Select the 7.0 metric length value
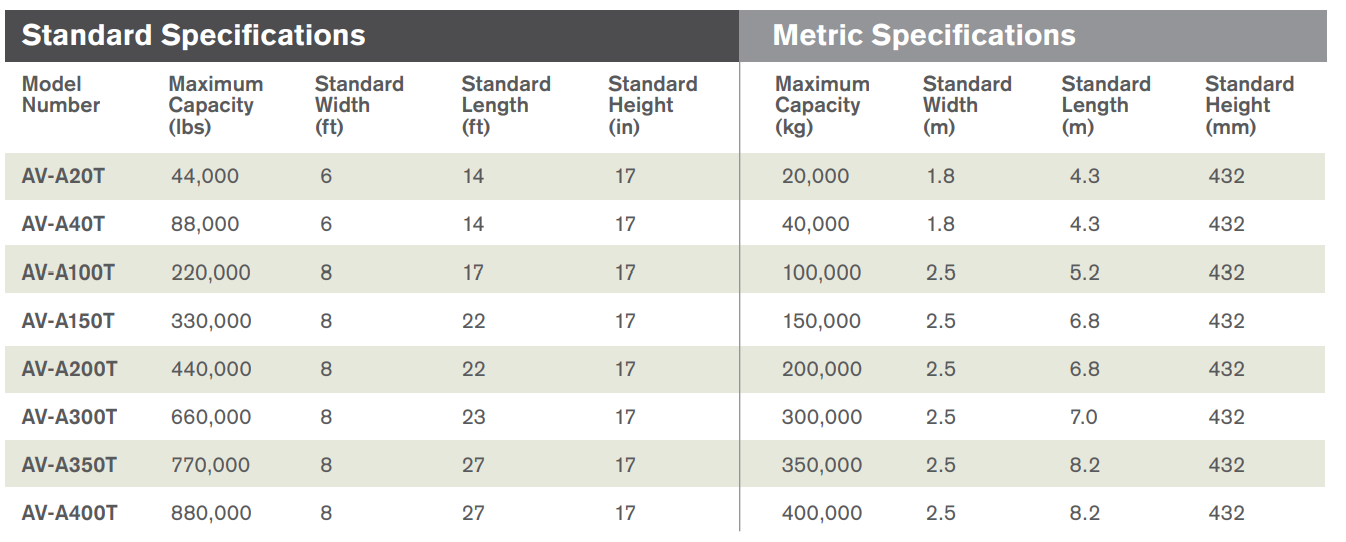The height and width of the screenshot is (542, 1346). click(1084, 417)
